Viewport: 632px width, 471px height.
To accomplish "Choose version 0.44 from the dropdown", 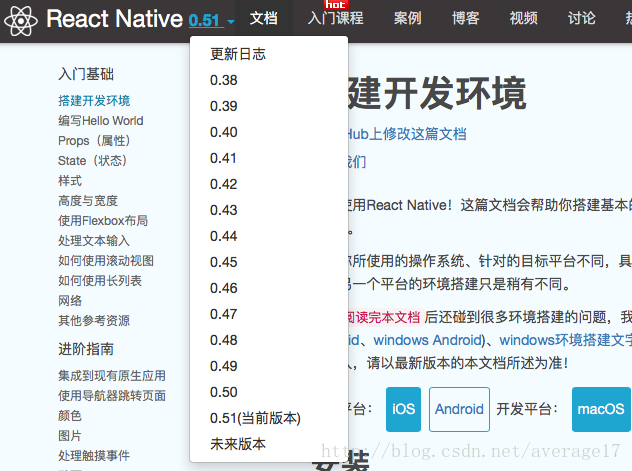I will pyautogui.click(x=224, y=236).
